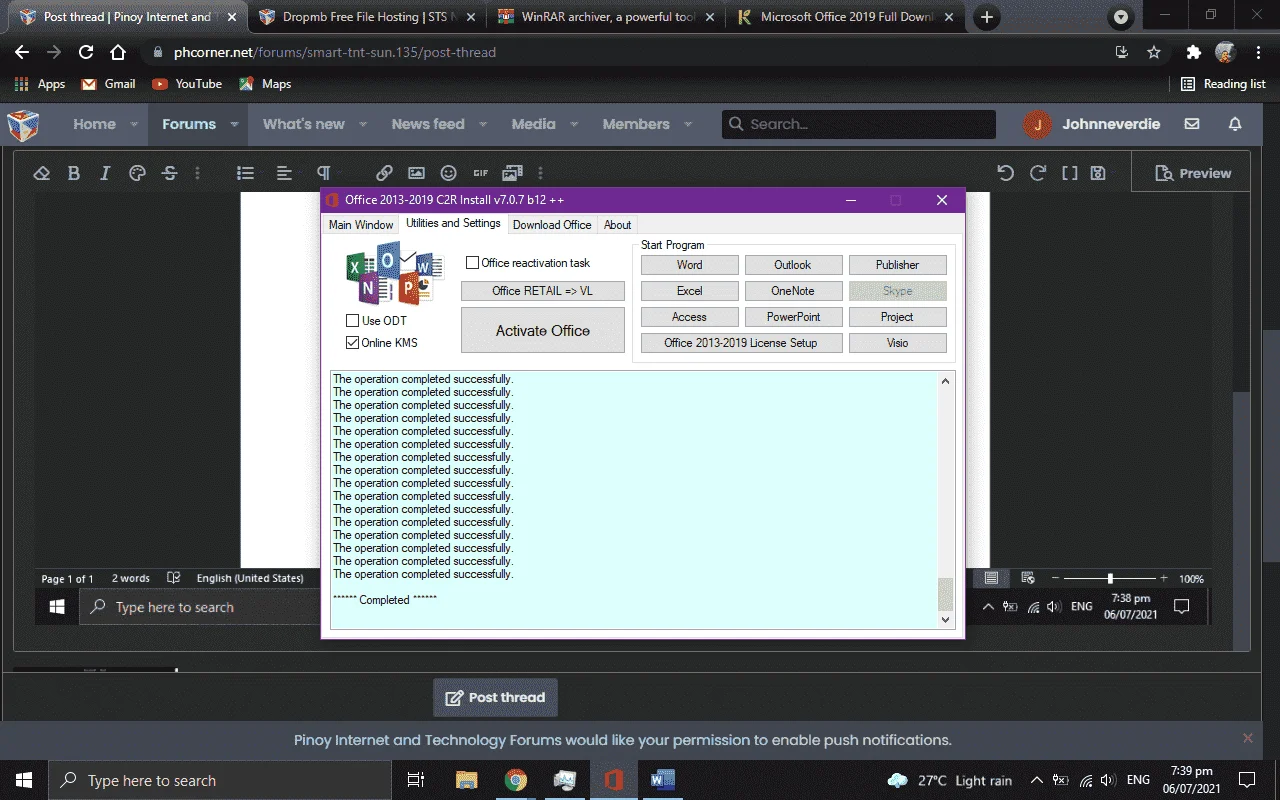Click the GIF icon in editor toolbar

tap(480, 173)
